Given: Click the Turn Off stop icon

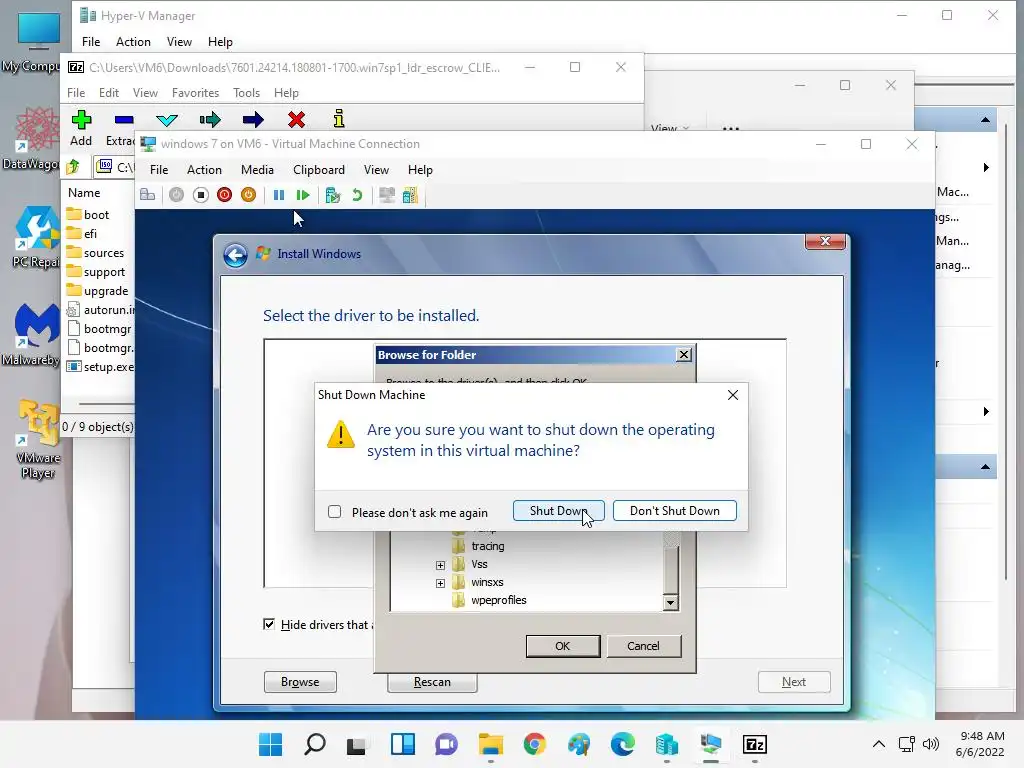Looking at the screenshot, I should (200, 195).
